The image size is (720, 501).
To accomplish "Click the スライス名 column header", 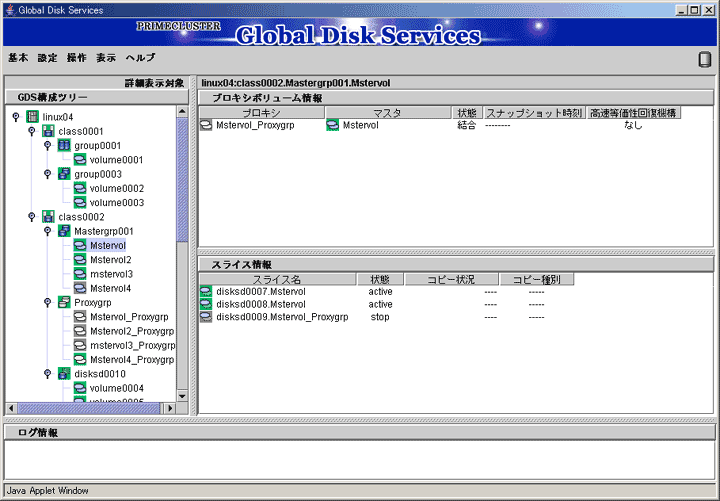I will pyautogui.click(x=278, y=279).
